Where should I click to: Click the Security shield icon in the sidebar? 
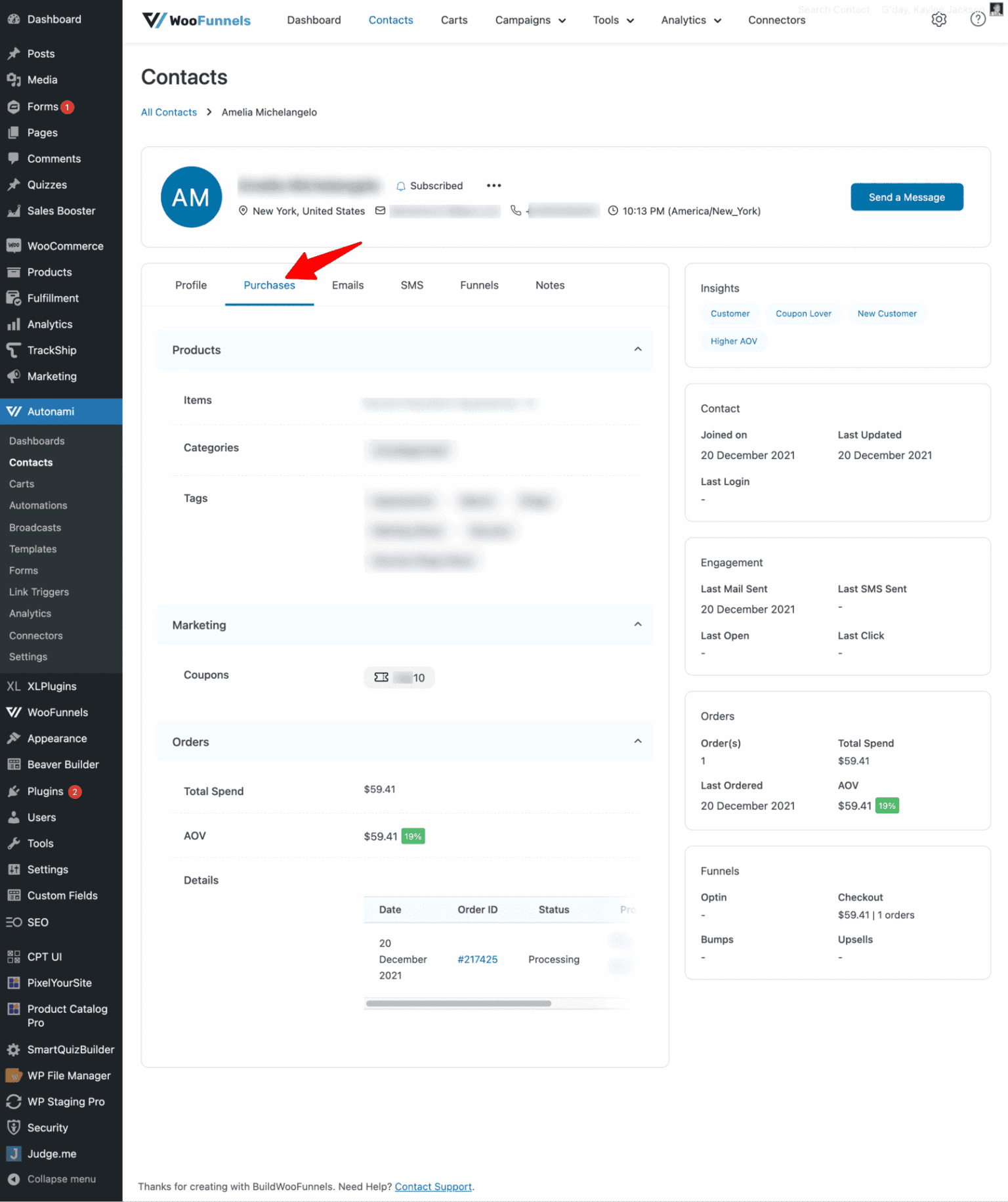click(14, 1128)
